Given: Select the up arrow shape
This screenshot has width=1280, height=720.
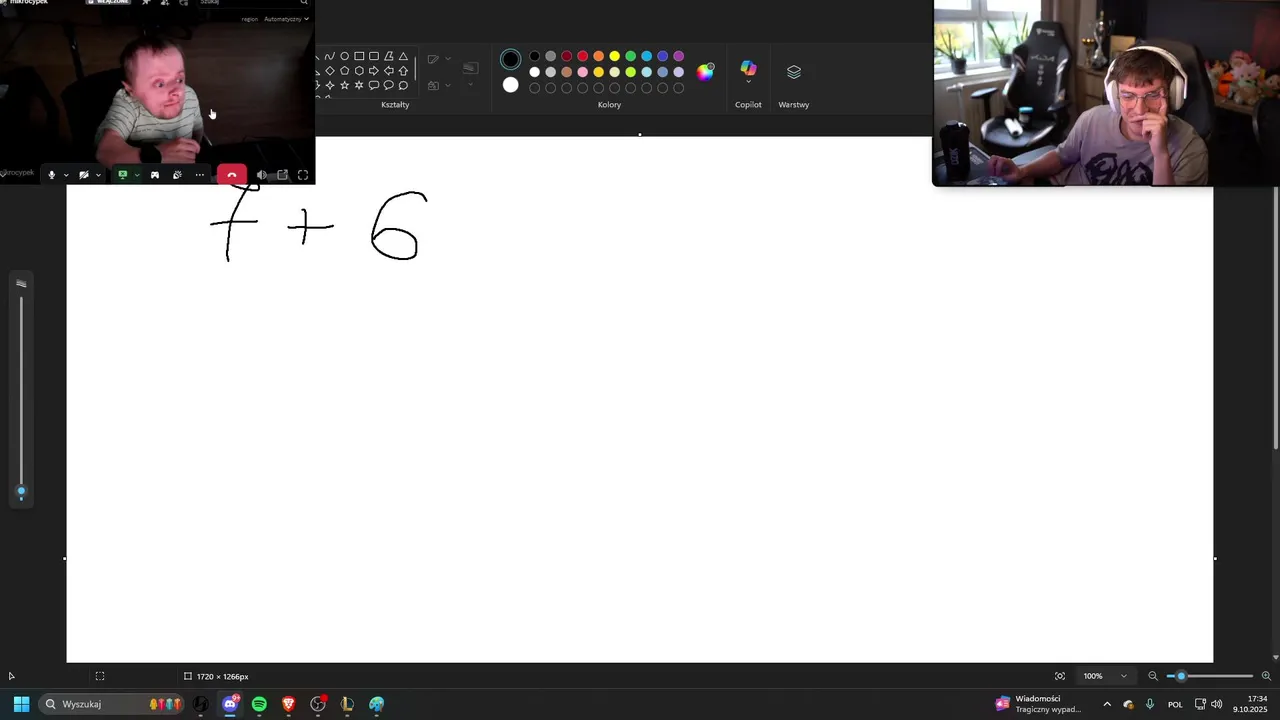Looking at the screenshot, I should (x=403, y=71).
